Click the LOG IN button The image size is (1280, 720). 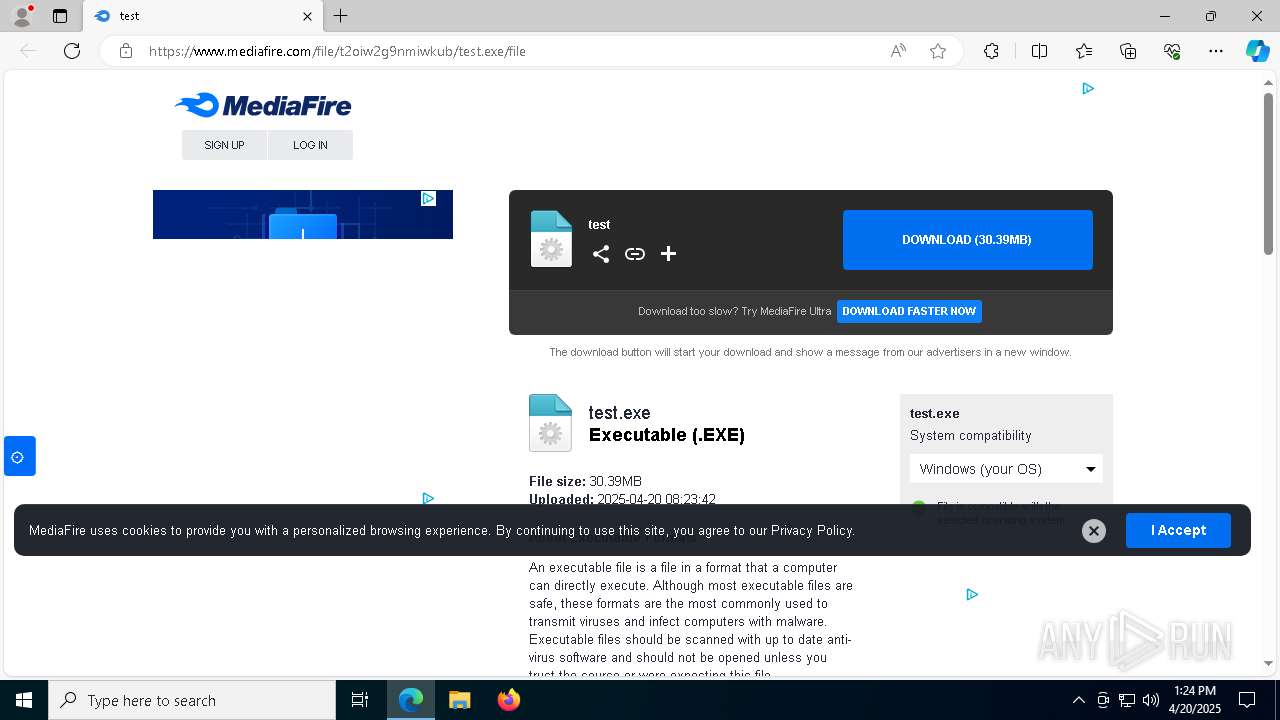310,145
